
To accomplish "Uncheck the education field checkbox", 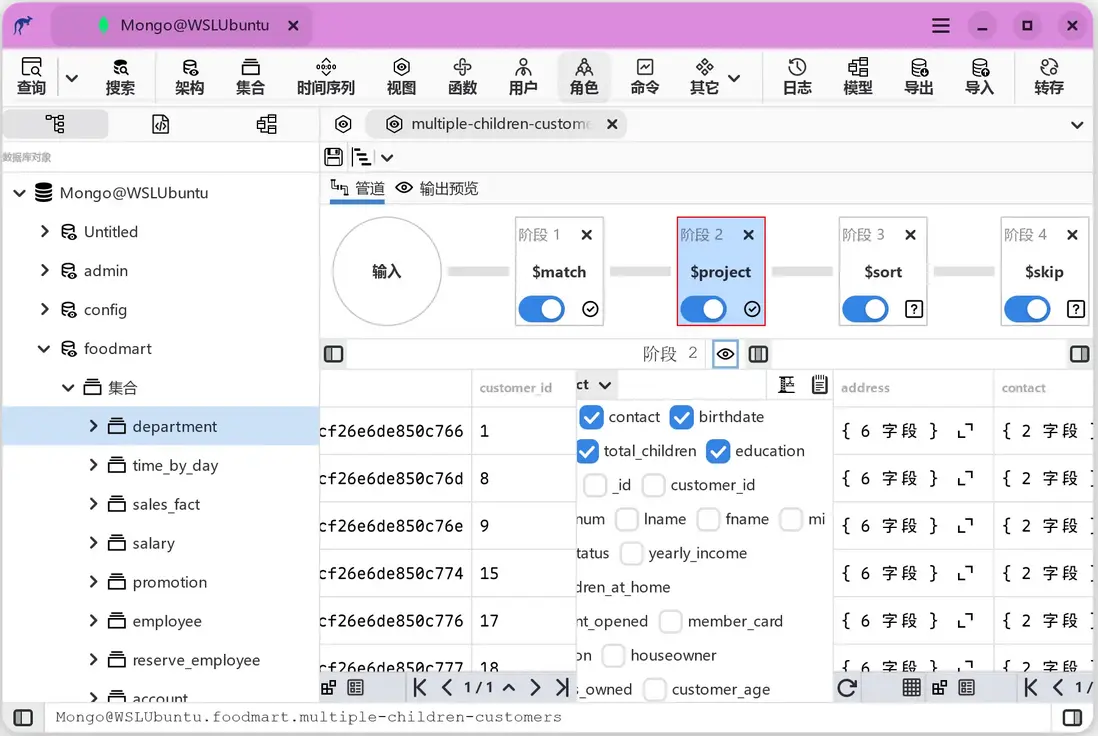I will (717, 451).
